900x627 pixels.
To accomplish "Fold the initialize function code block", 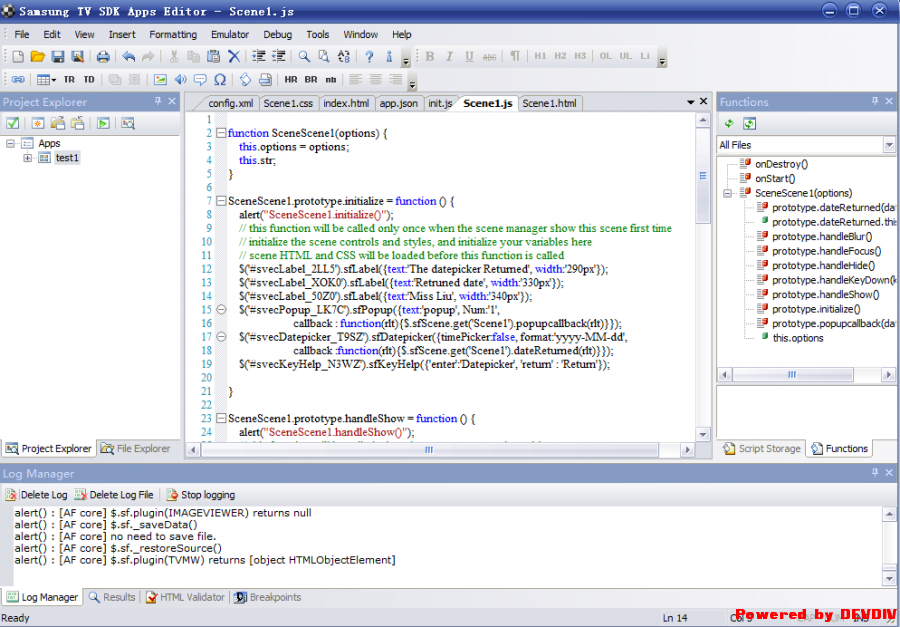I will pyautogui.click(x=220, y=201).
